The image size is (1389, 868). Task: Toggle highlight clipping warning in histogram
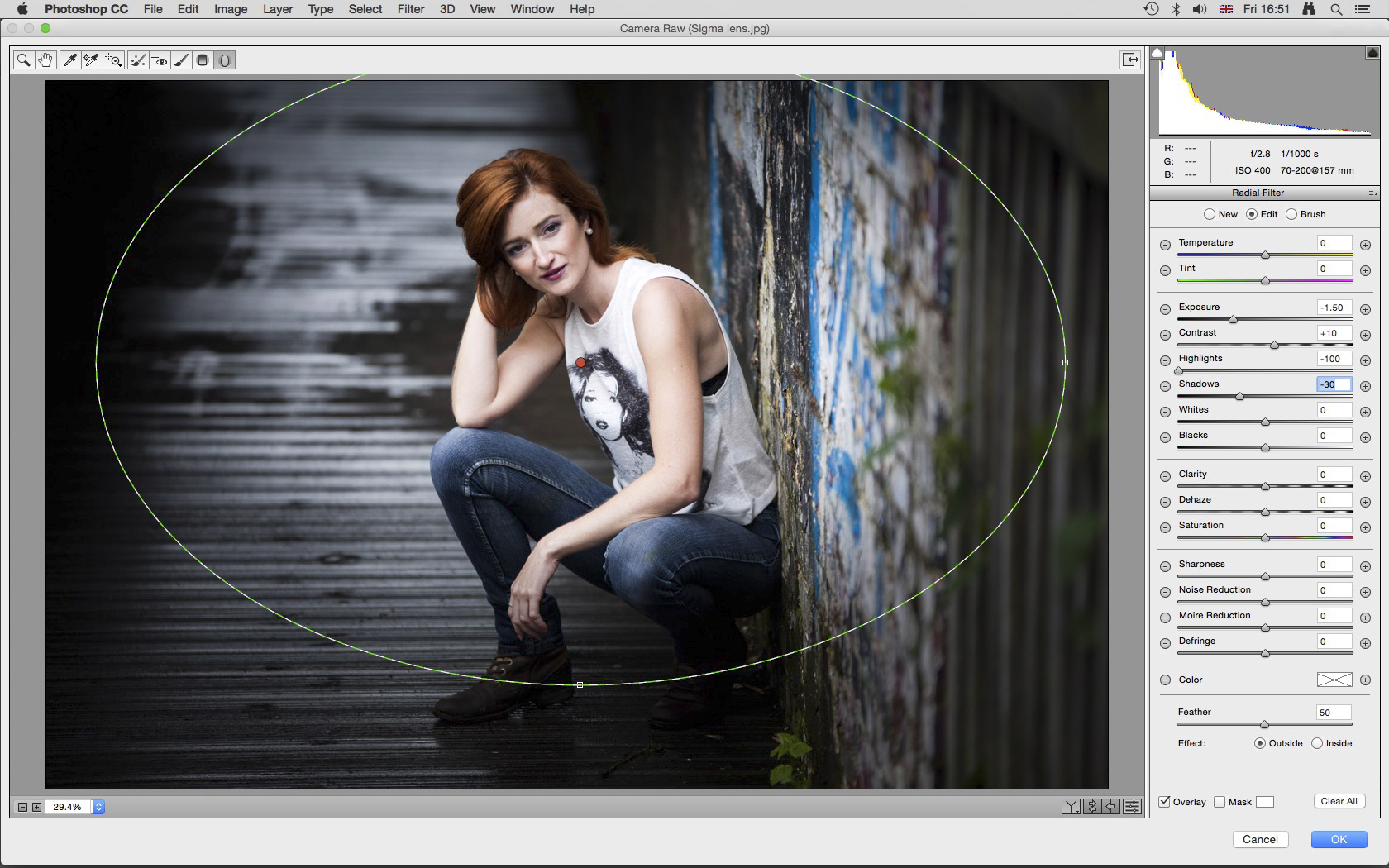coord(1372,53)
